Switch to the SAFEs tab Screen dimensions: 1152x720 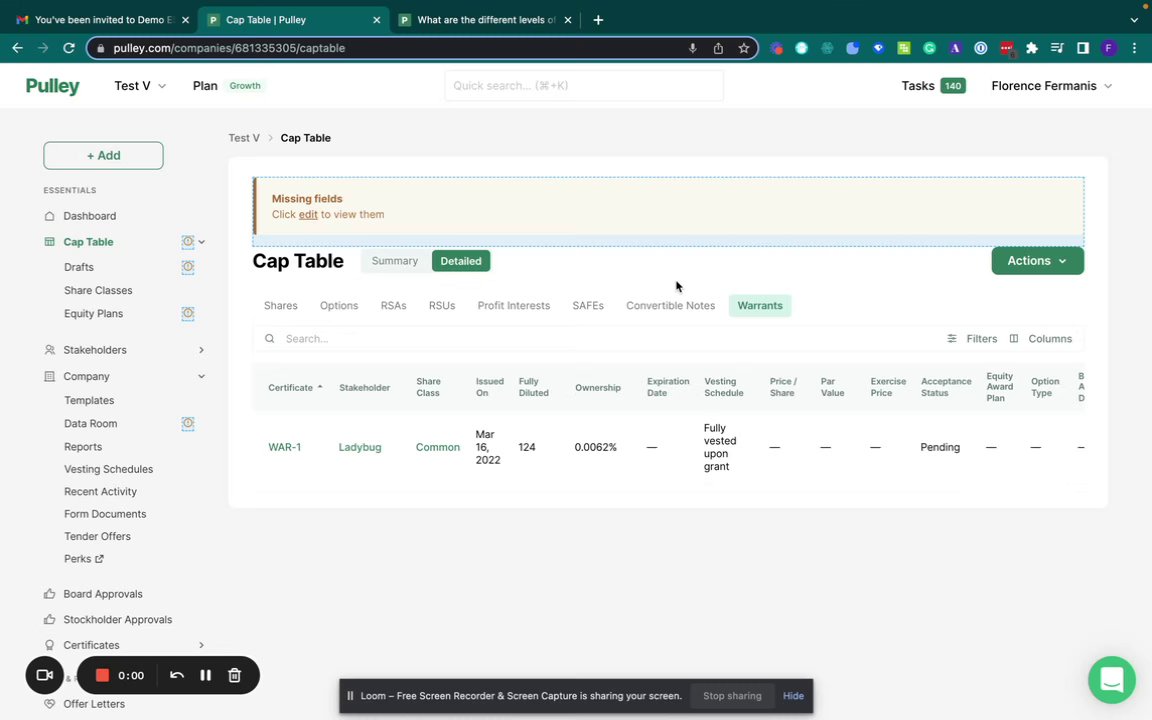pos(588,306)
